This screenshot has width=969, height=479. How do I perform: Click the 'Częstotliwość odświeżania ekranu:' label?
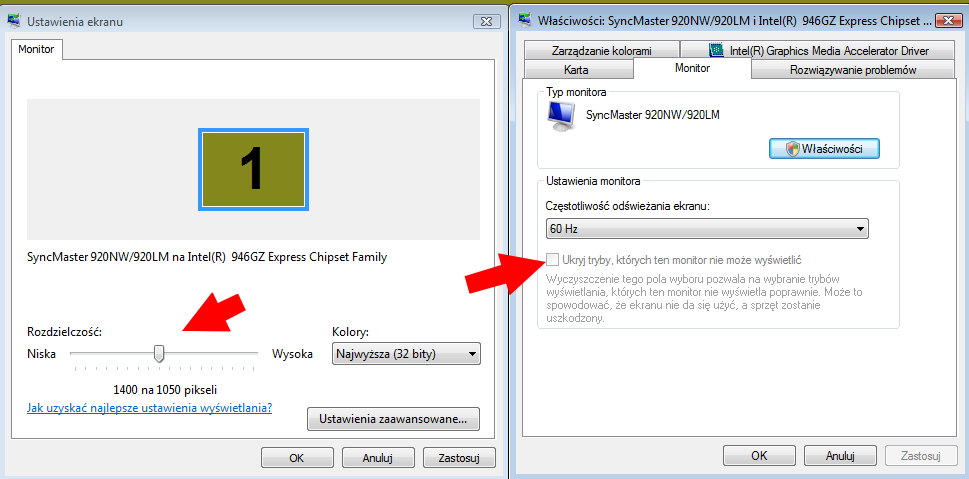coord(628,206)
